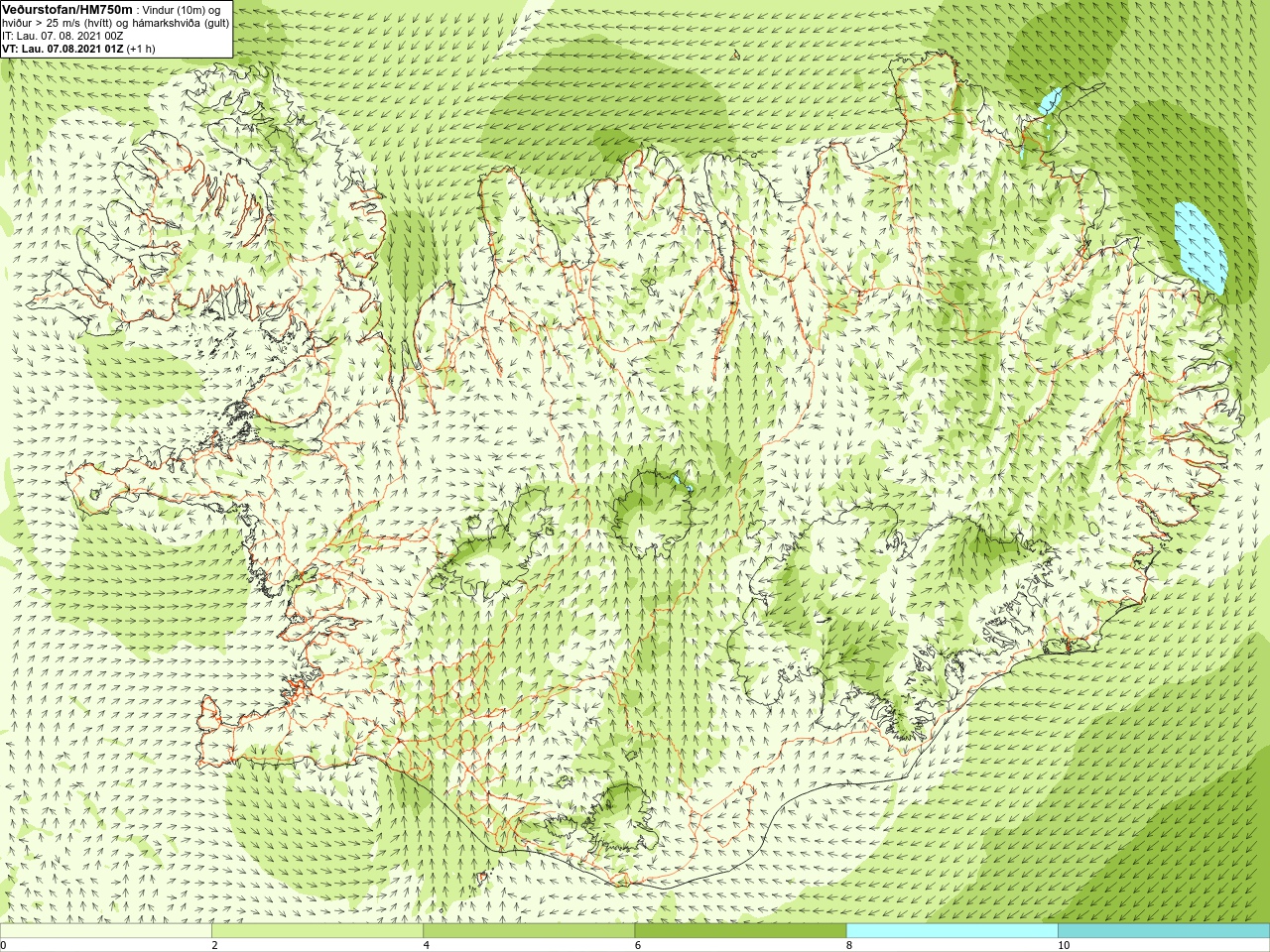
Task: Click the legend label '8'
Action: tap(848, 945)
